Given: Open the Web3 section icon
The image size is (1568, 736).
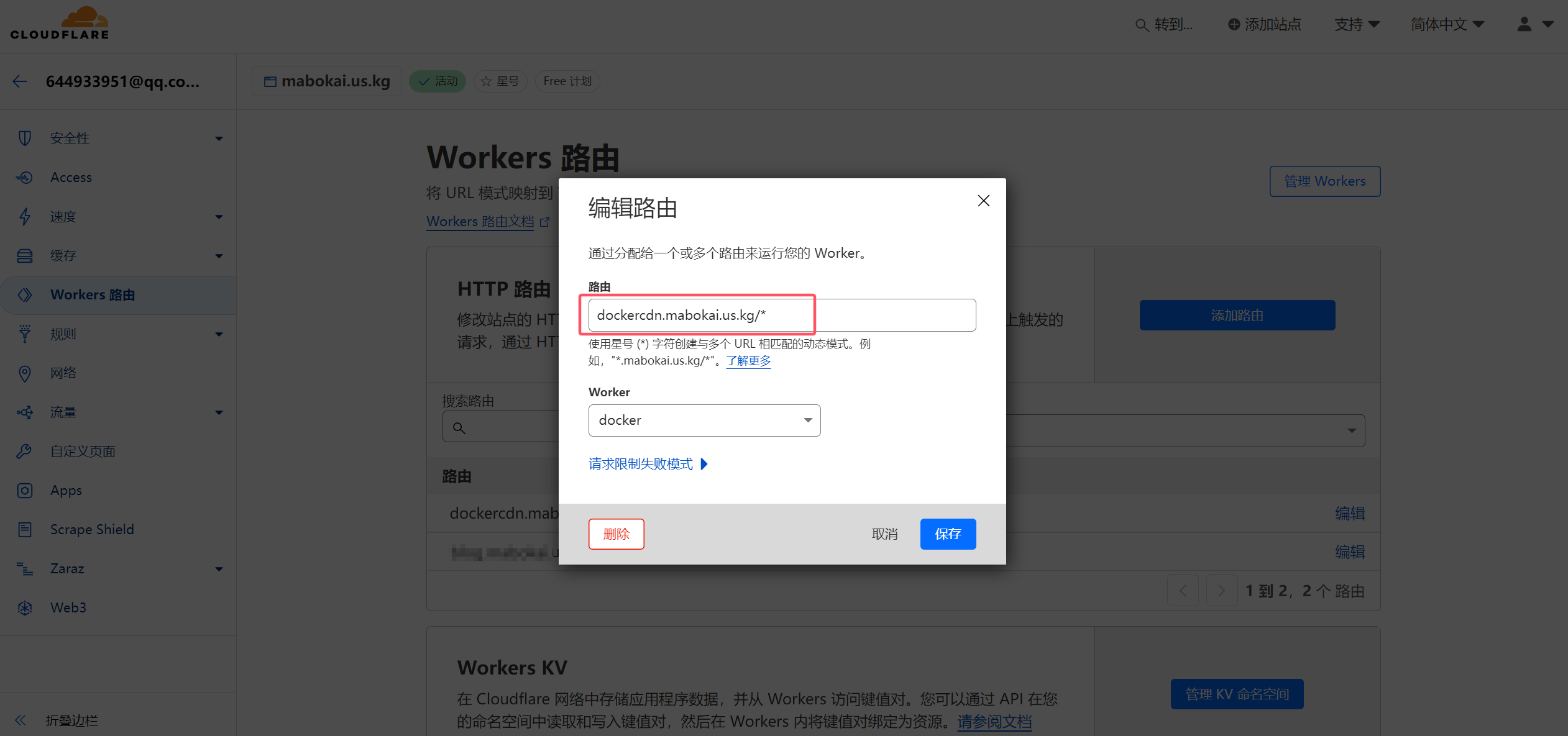Looking at the screenshot, I should coord(25,607).
